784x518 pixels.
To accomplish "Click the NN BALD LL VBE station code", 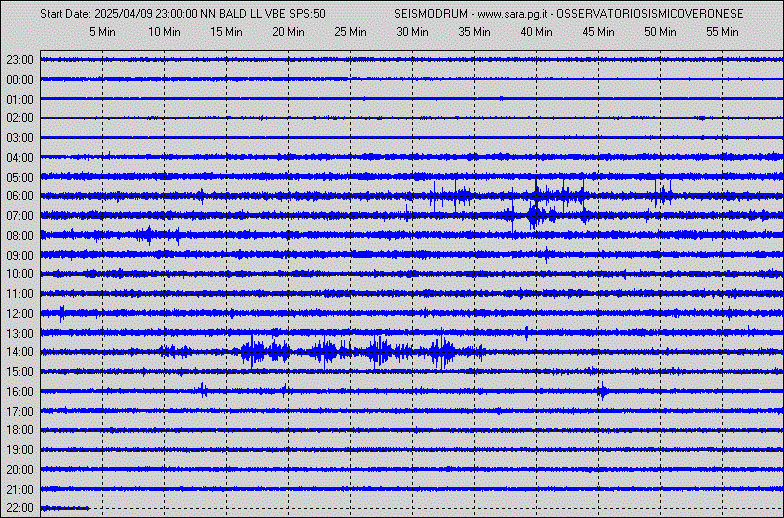I will point(244,14).
